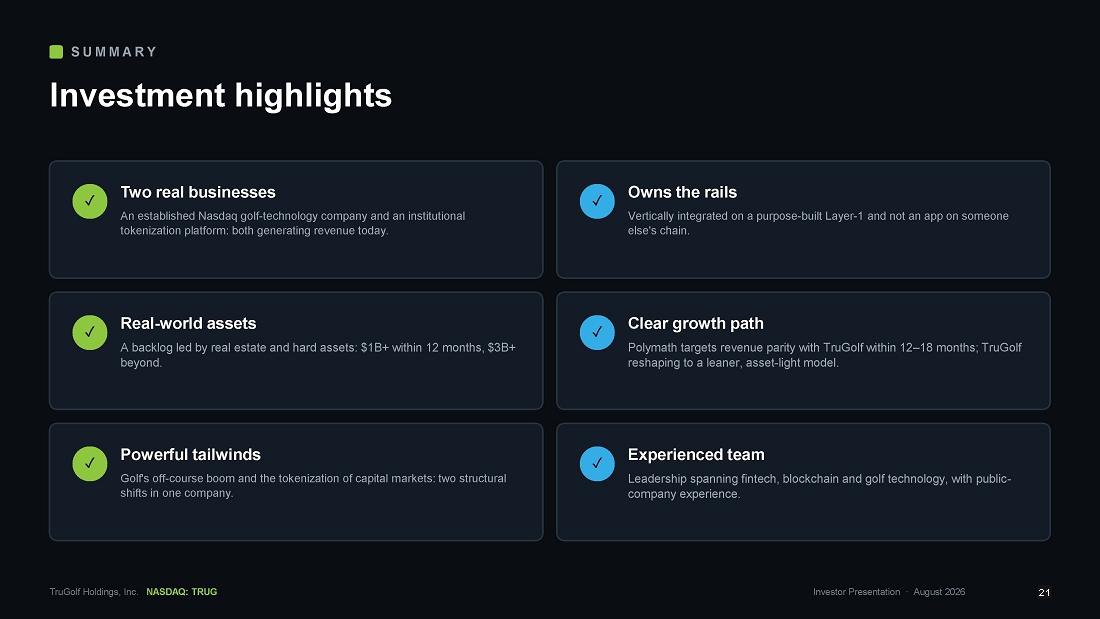Click the Real-world assets heading
The width and height of the screenshot is (1100, 619).
(x=188, y=324)
